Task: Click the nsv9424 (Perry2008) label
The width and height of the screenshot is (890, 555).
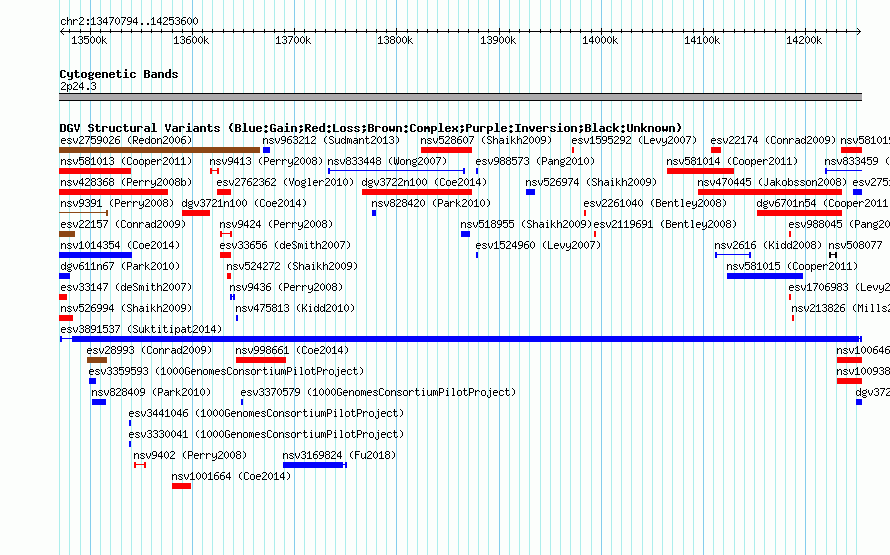Action: pos(276,224)
